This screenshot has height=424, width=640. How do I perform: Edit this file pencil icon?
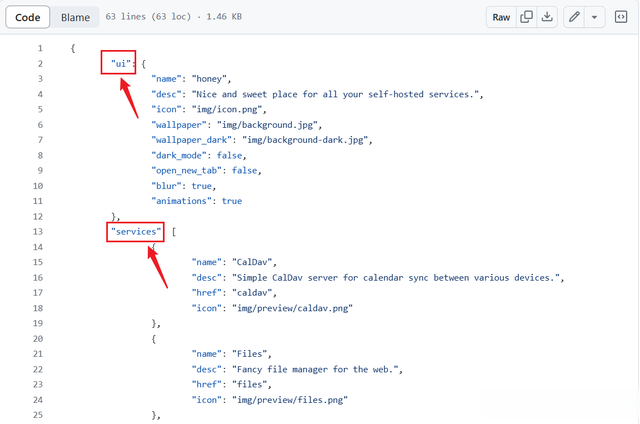point(574,17)
